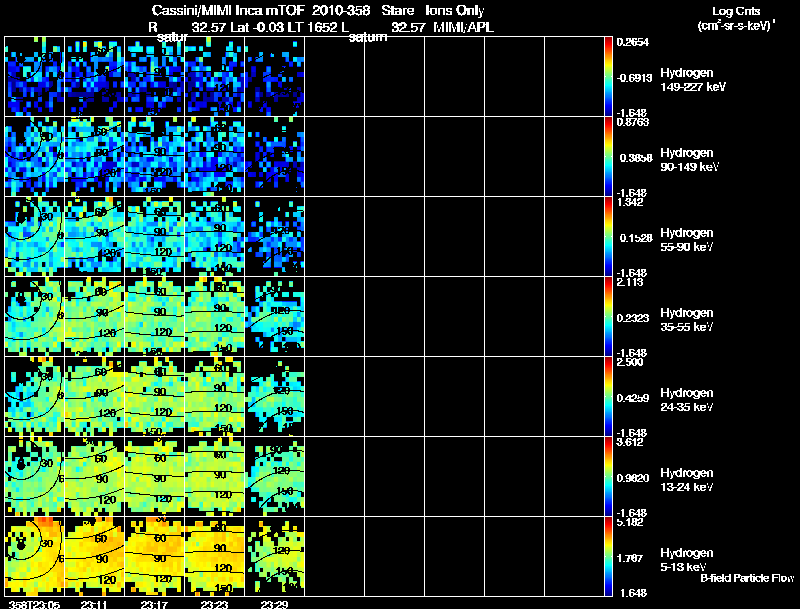Click the 'Log Cnts' colorbar heading

[736, 11]
